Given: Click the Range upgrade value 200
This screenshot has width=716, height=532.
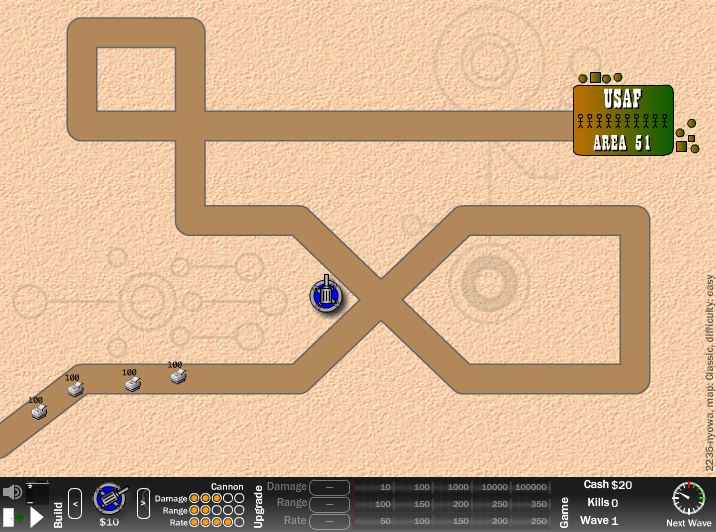Looking at the screenshot, I should [461, 504].
